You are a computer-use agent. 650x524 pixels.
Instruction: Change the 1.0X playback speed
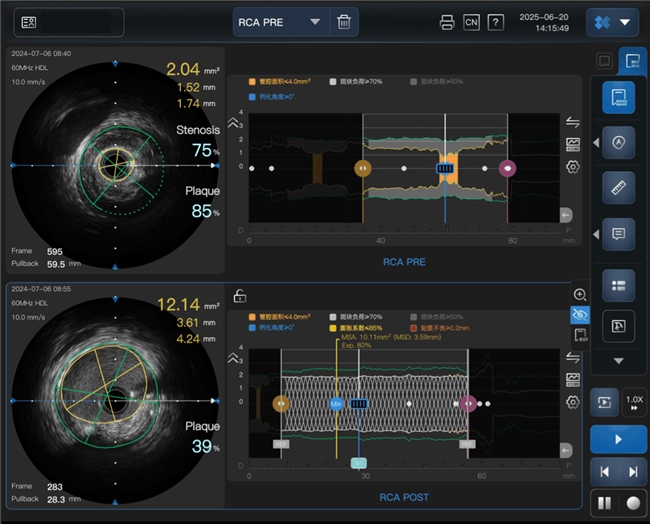coord(634,402)
